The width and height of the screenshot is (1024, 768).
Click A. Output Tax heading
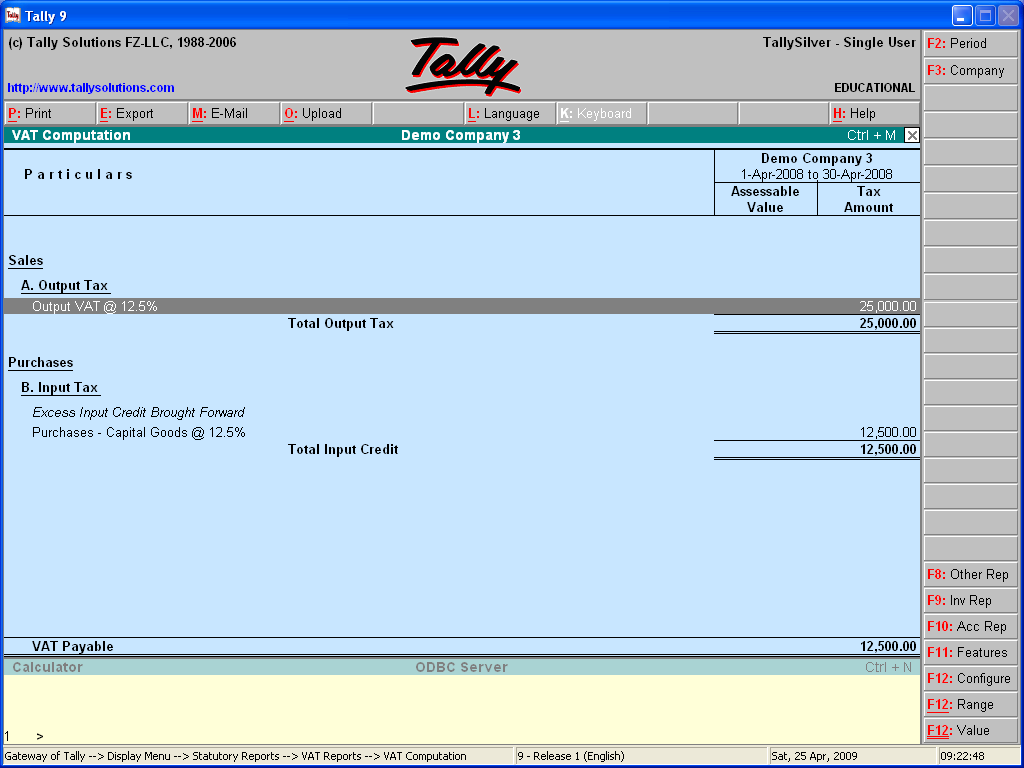click(65, 285)
